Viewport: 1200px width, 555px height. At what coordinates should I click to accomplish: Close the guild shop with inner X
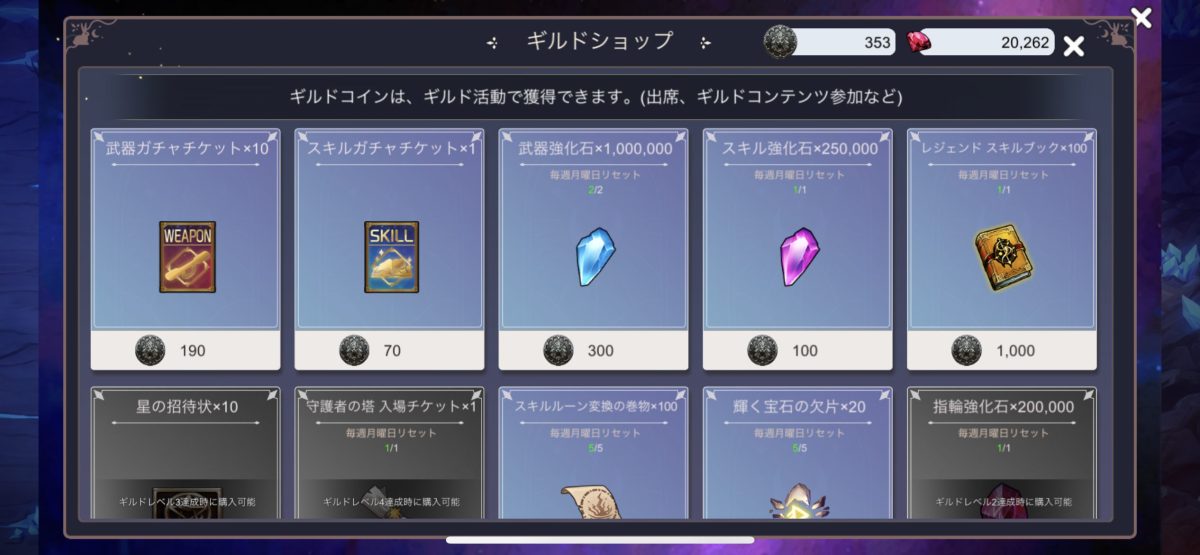click(1073, 46)
